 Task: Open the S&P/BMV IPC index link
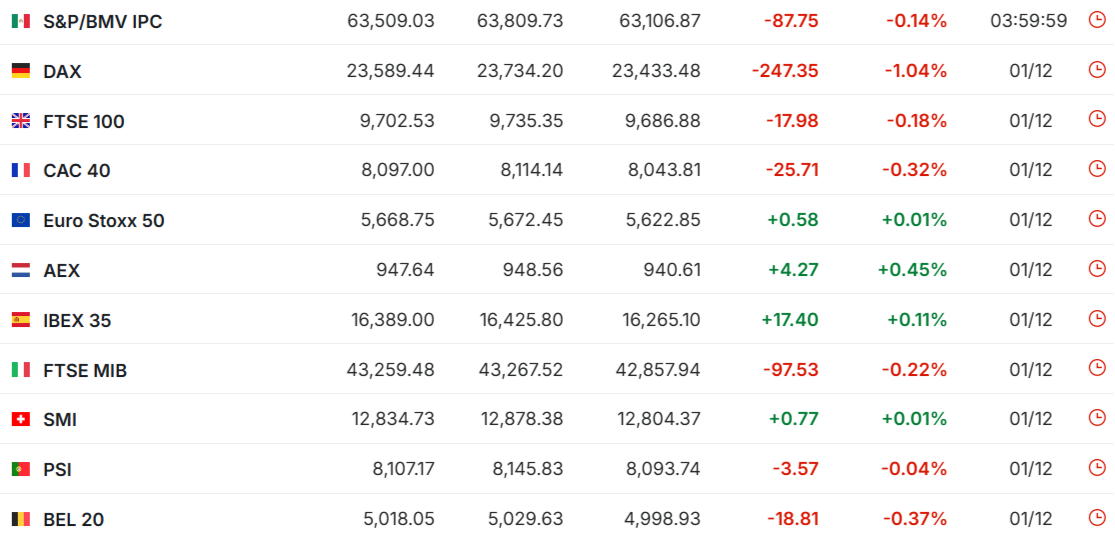(x=102, y=21)
